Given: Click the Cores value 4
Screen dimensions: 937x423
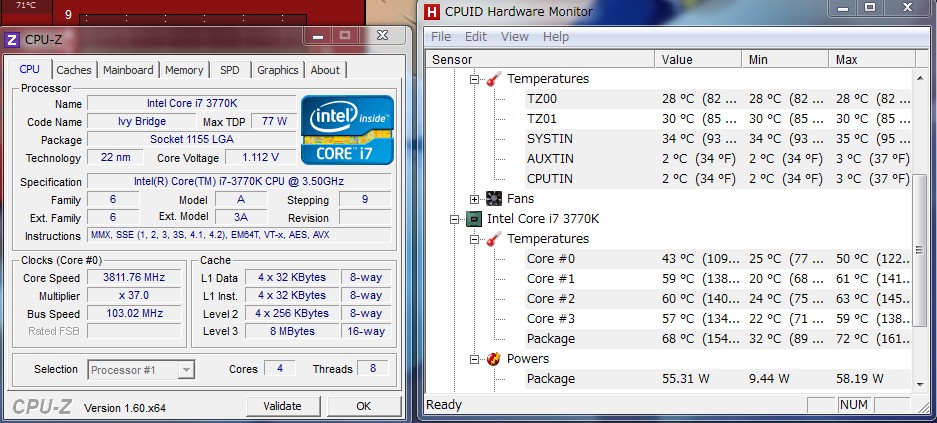Looking at the screenshot, I should (x=280, y=369).
